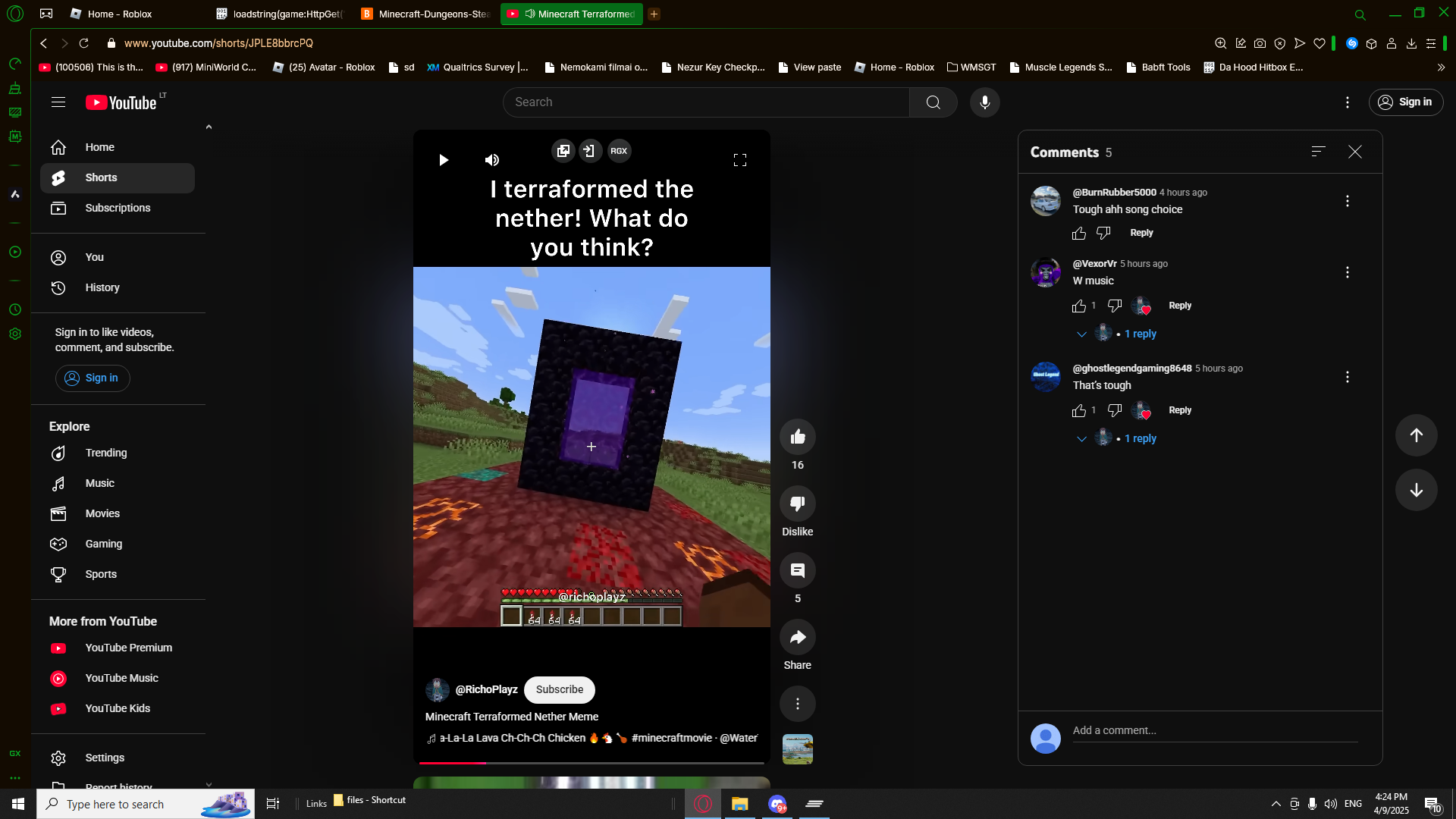Dislike the Short with thumbs down

click(x=797, y=504)
